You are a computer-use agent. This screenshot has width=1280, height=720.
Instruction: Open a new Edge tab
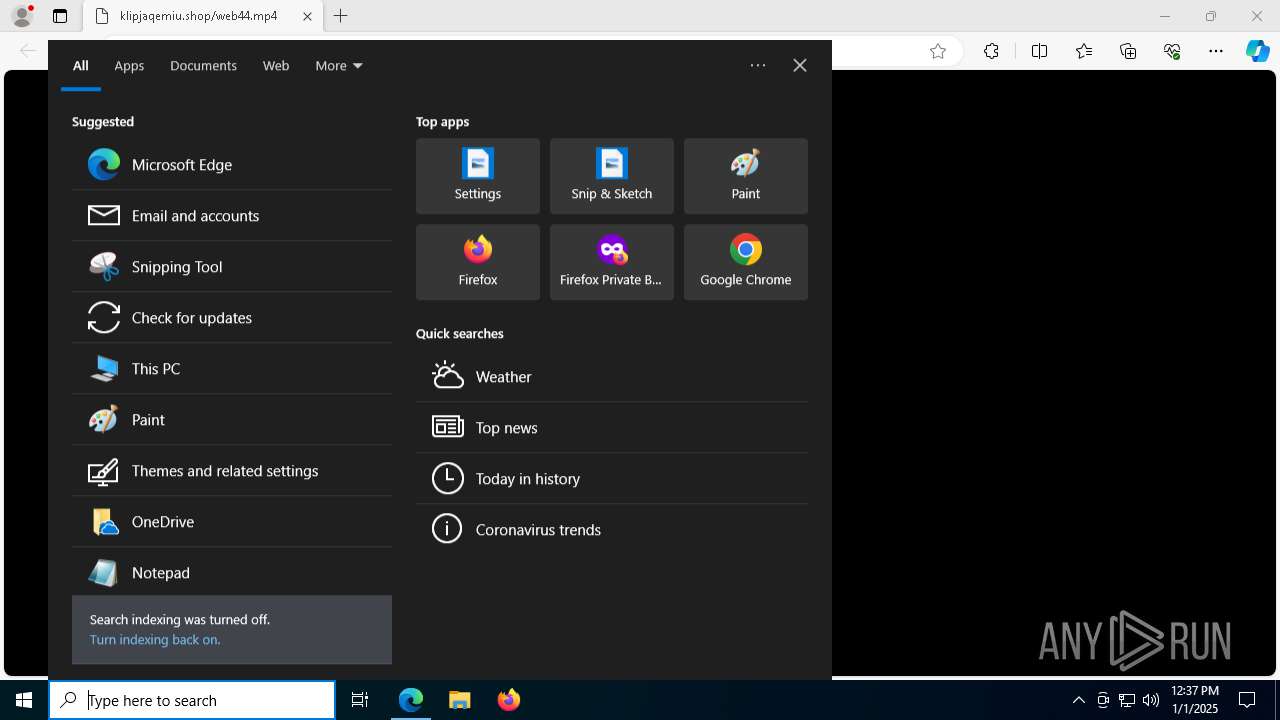click(x=341, y=16)
